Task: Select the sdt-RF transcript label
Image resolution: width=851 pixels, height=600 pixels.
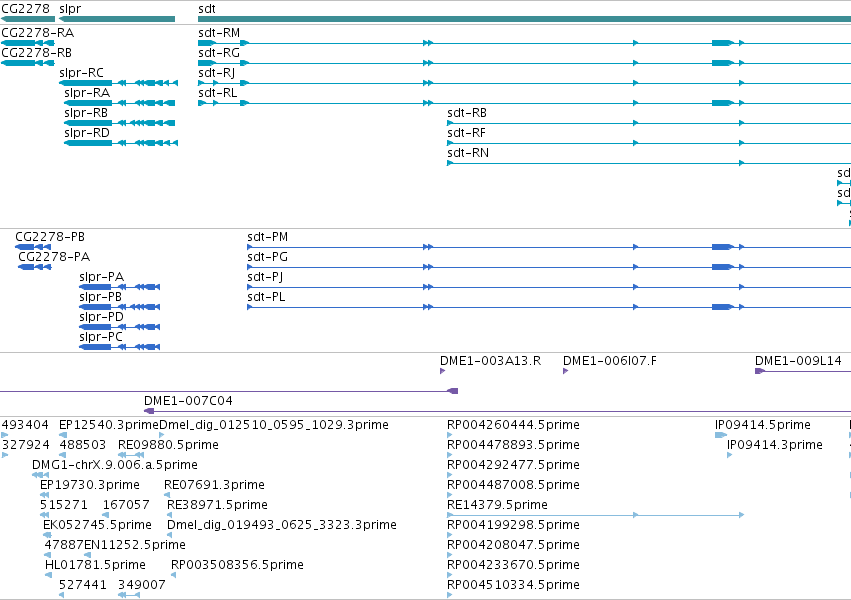Action: click(466, 133)
